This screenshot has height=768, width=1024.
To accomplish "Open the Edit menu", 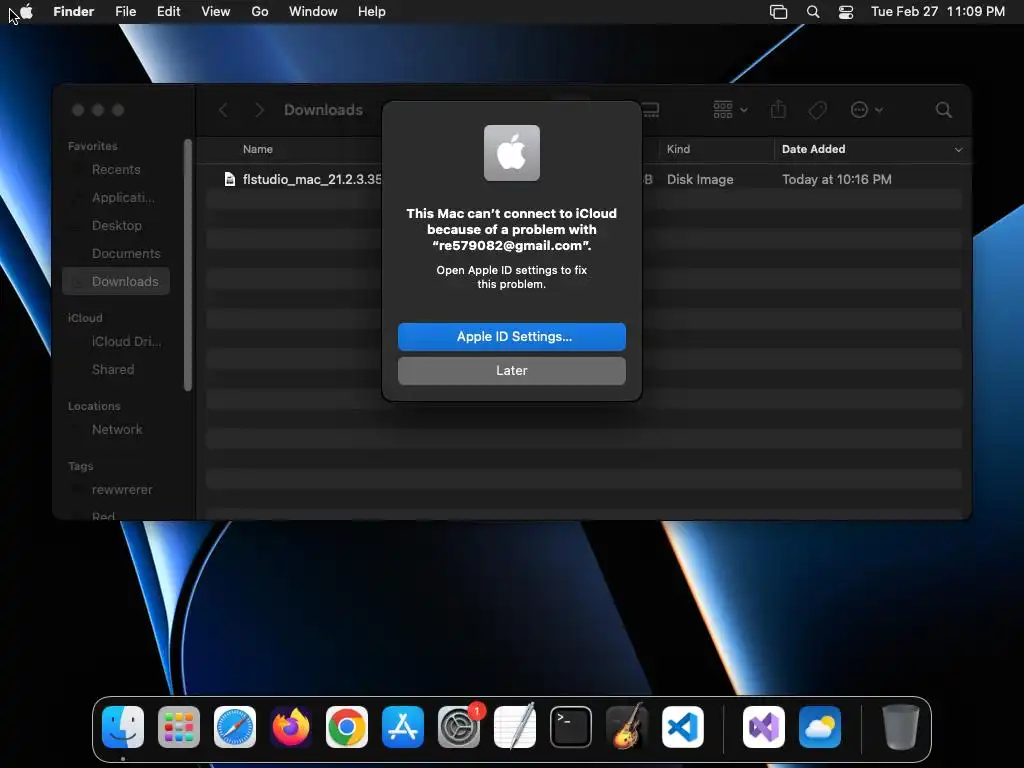I will point(168,12).
